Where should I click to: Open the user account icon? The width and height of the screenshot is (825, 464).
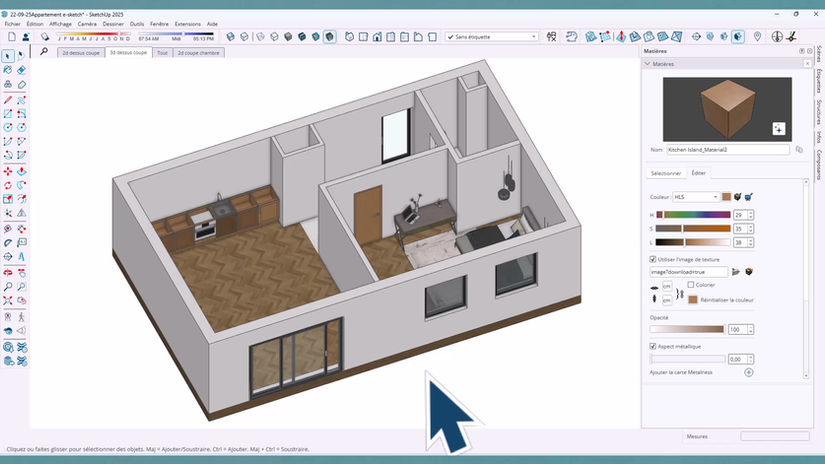pyautogui.click(x=25, y=37)
